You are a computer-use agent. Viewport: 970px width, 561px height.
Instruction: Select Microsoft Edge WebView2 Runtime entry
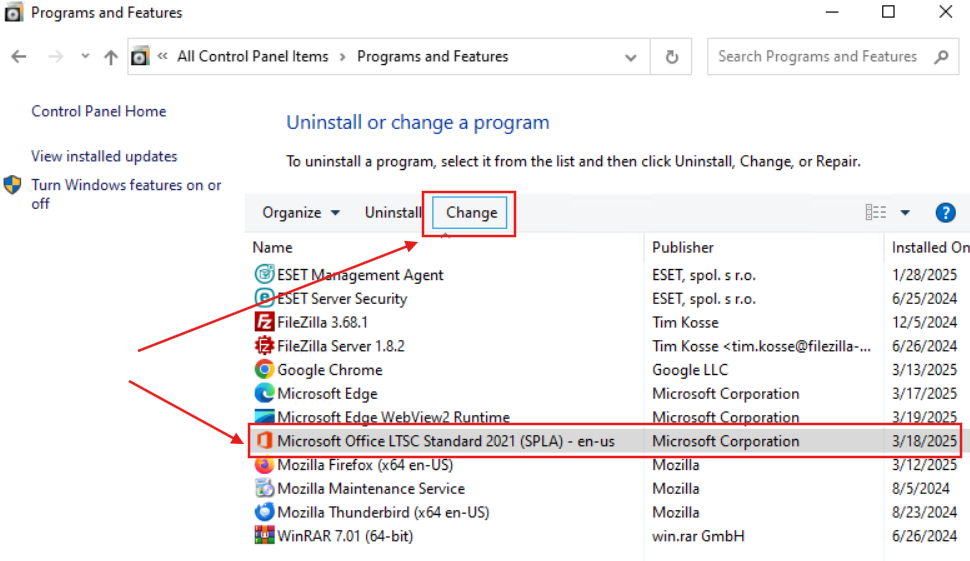393,417
